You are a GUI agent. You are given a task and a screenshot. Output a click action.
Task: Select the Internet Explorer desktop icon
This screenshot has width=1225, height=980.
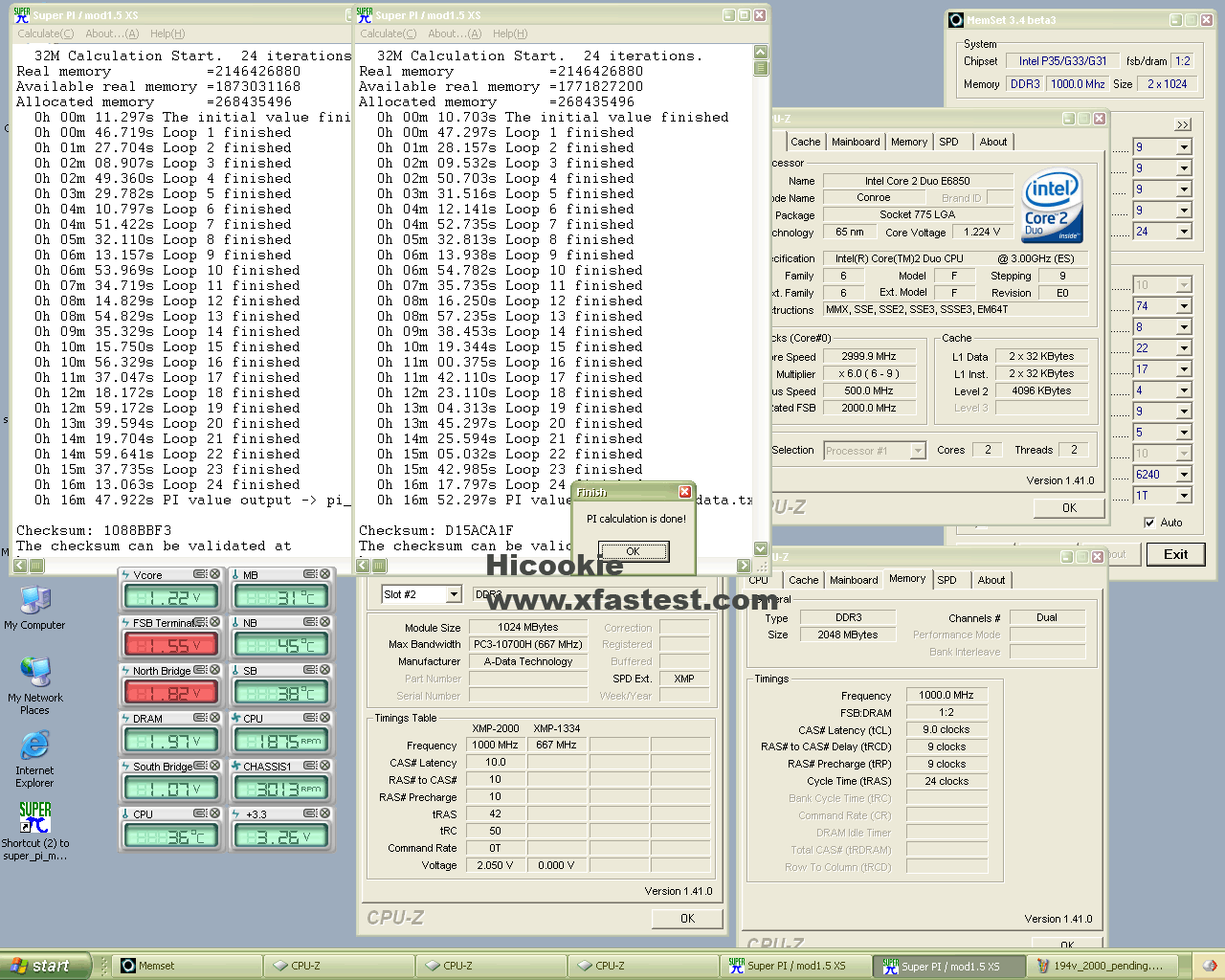click(x=34, y=759)
